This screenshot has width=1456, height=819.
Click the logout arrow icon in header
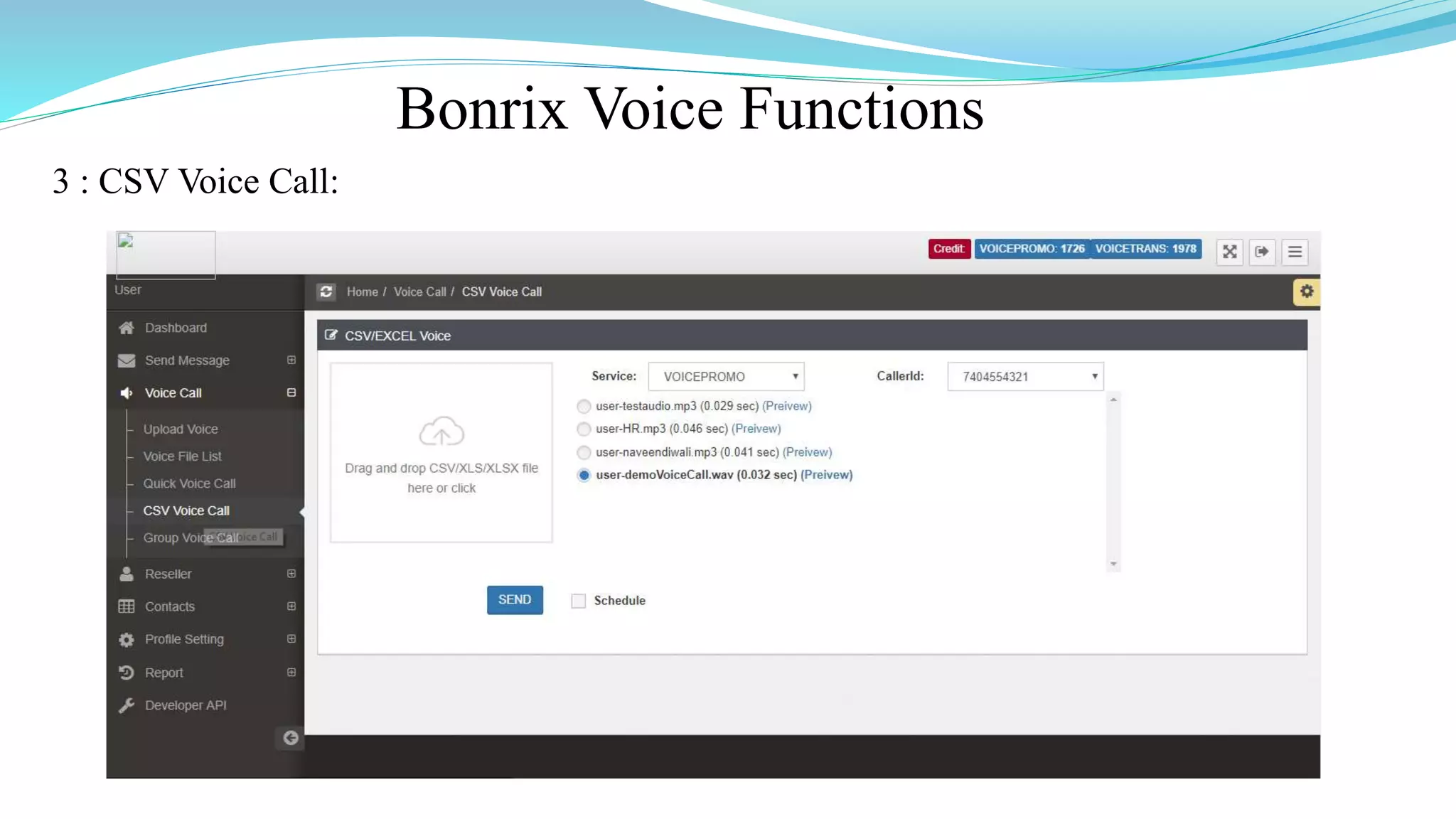tap(1262, 252)
